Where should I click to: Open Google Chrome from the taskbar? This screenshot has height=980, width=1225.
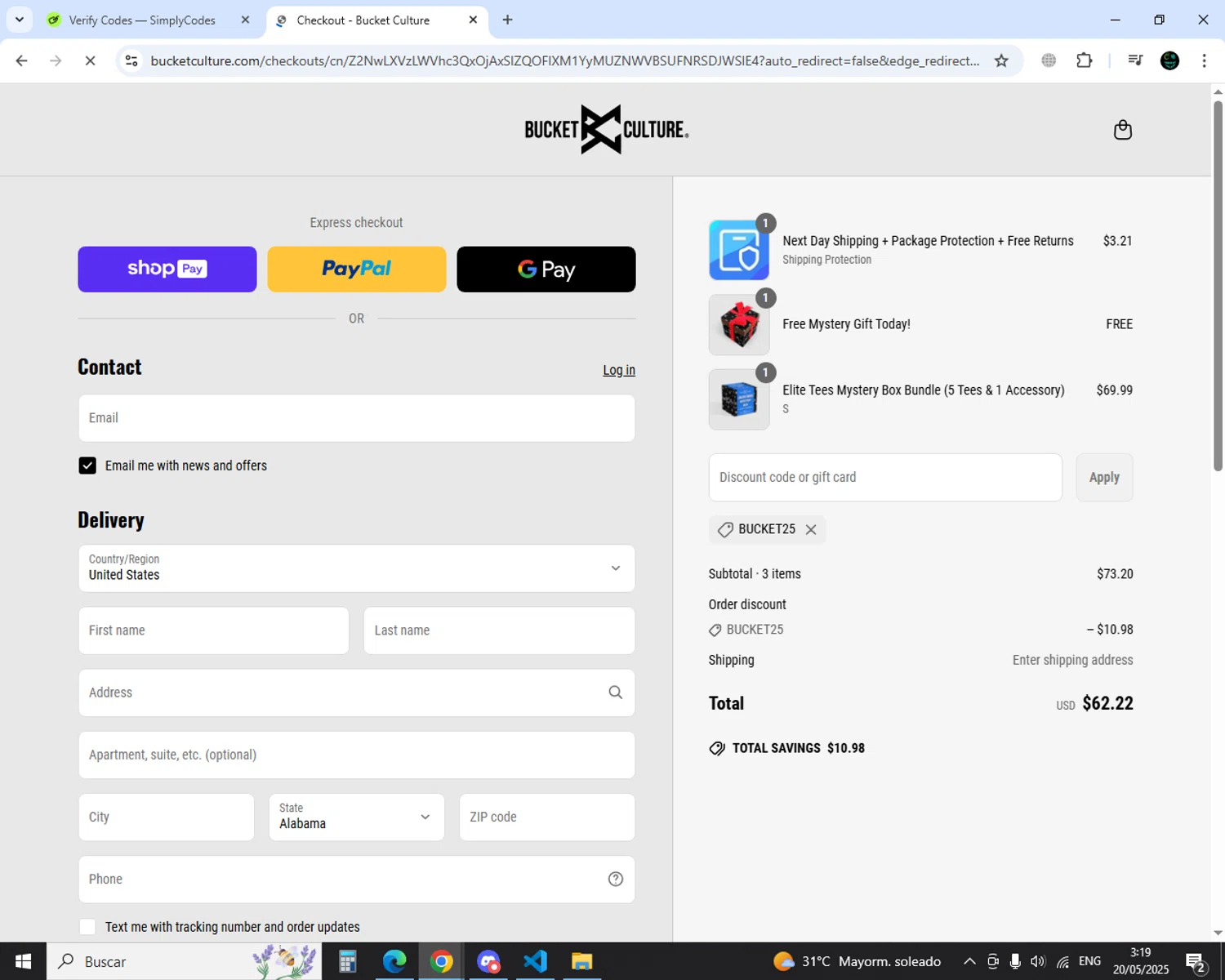coord(442,961)
